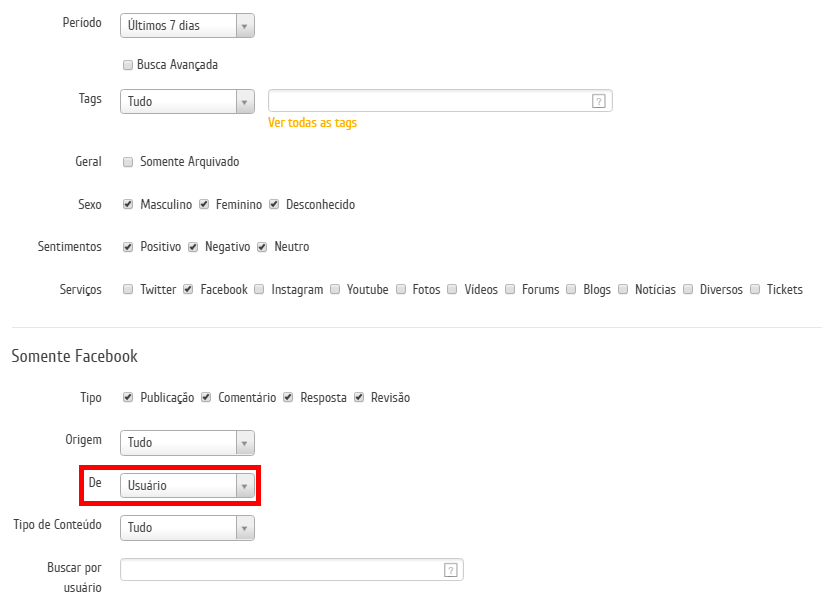
Task: Check the Instagram service checkbox
Action: coord(259,289)
